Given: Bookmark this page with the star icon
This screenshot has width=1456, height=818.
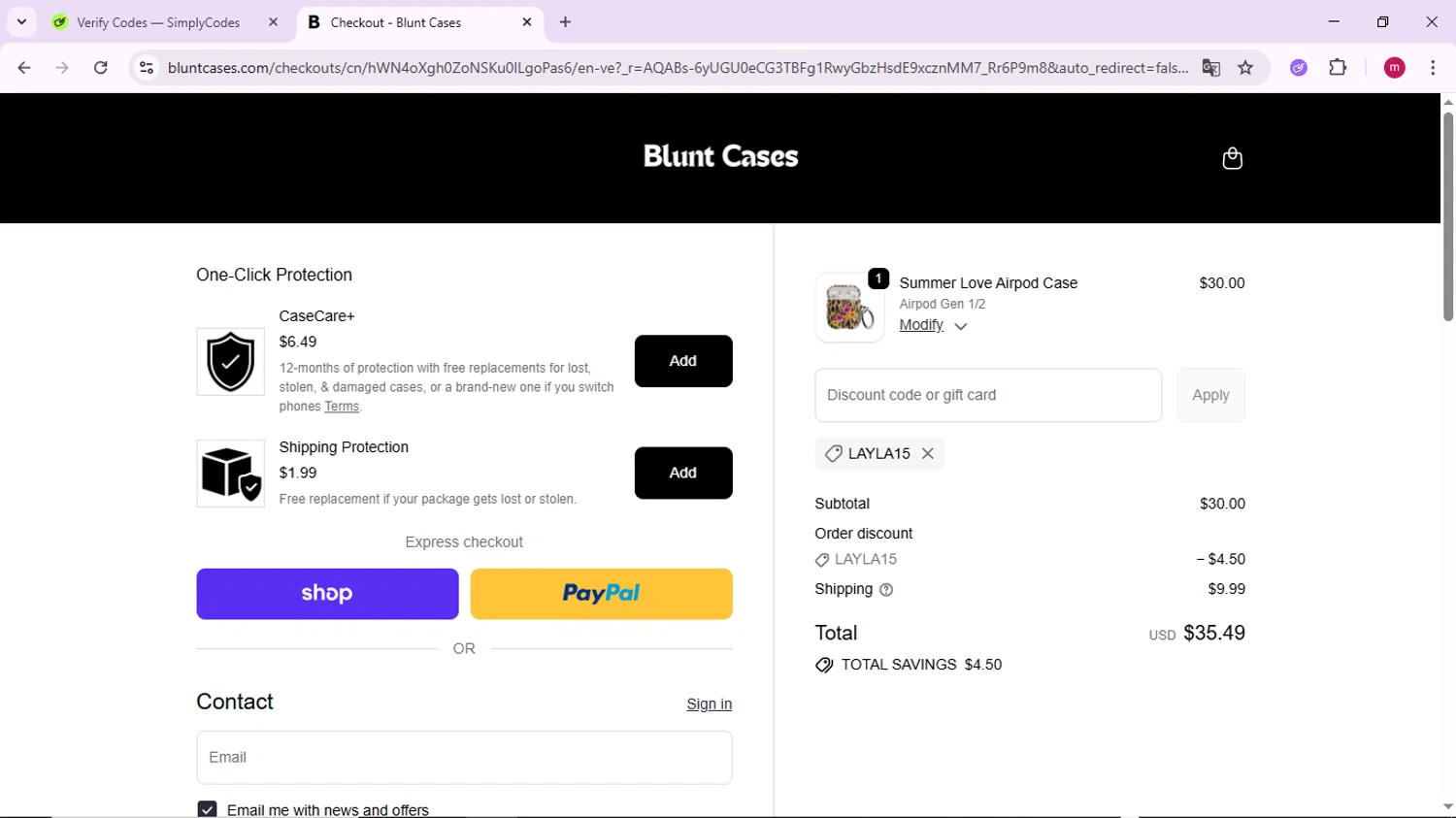Looking at the screenshot, I should pyautogui.click(x=1245, y=68).
